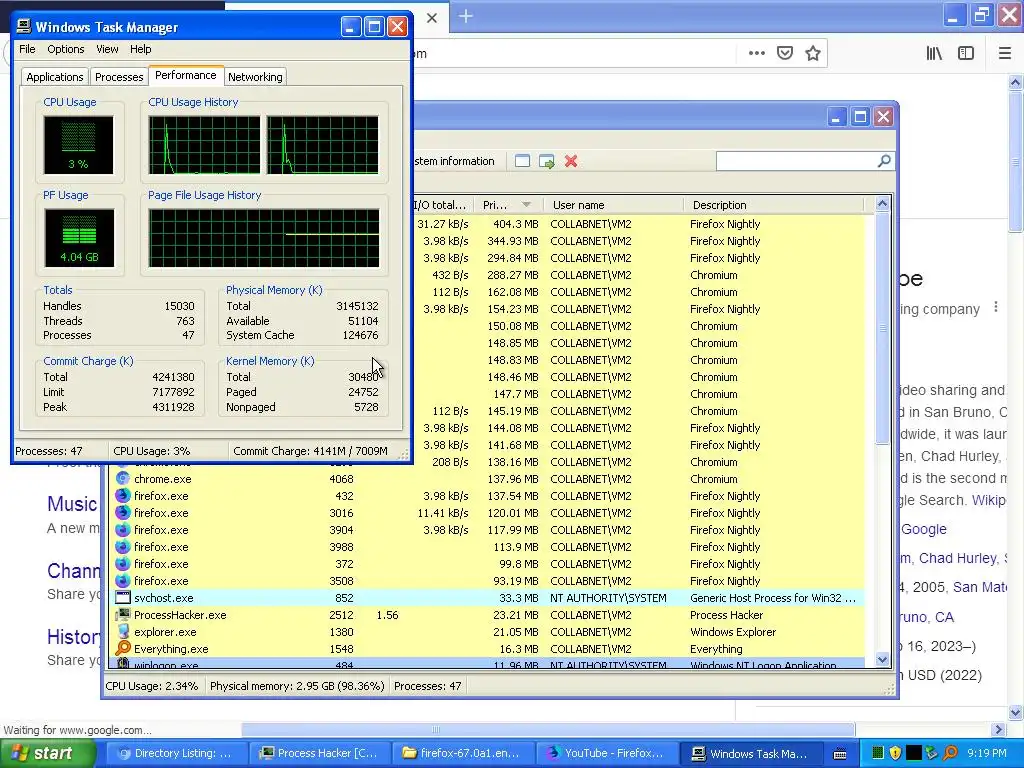Open Firefox Library icon
This screenshot has height=768, width=1024.
pyautogui.click(x=934, y=53)
